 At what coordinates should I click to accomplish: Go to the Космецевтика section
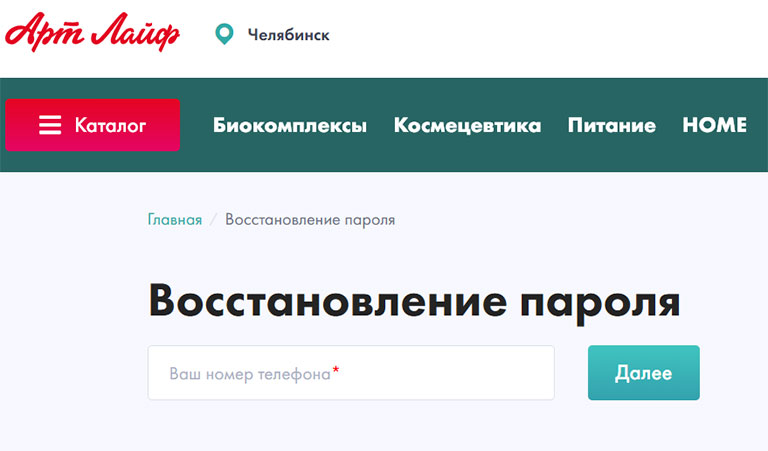[x=467, y=126]
